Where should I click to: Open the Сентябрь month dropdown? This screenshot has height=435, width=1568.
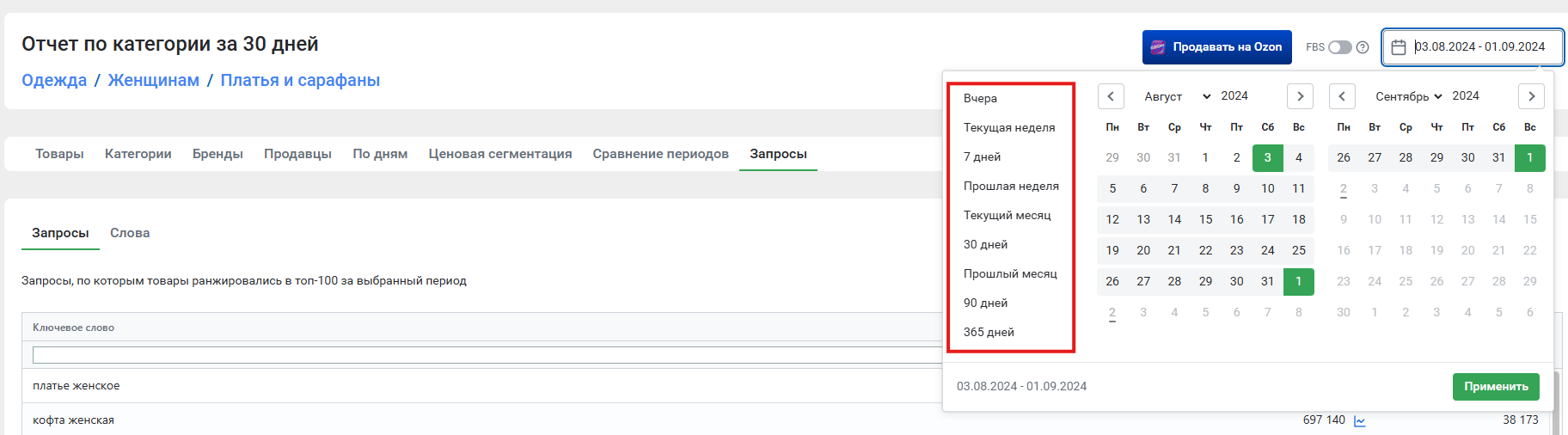pyautogui.click(x=1408, y=96)
